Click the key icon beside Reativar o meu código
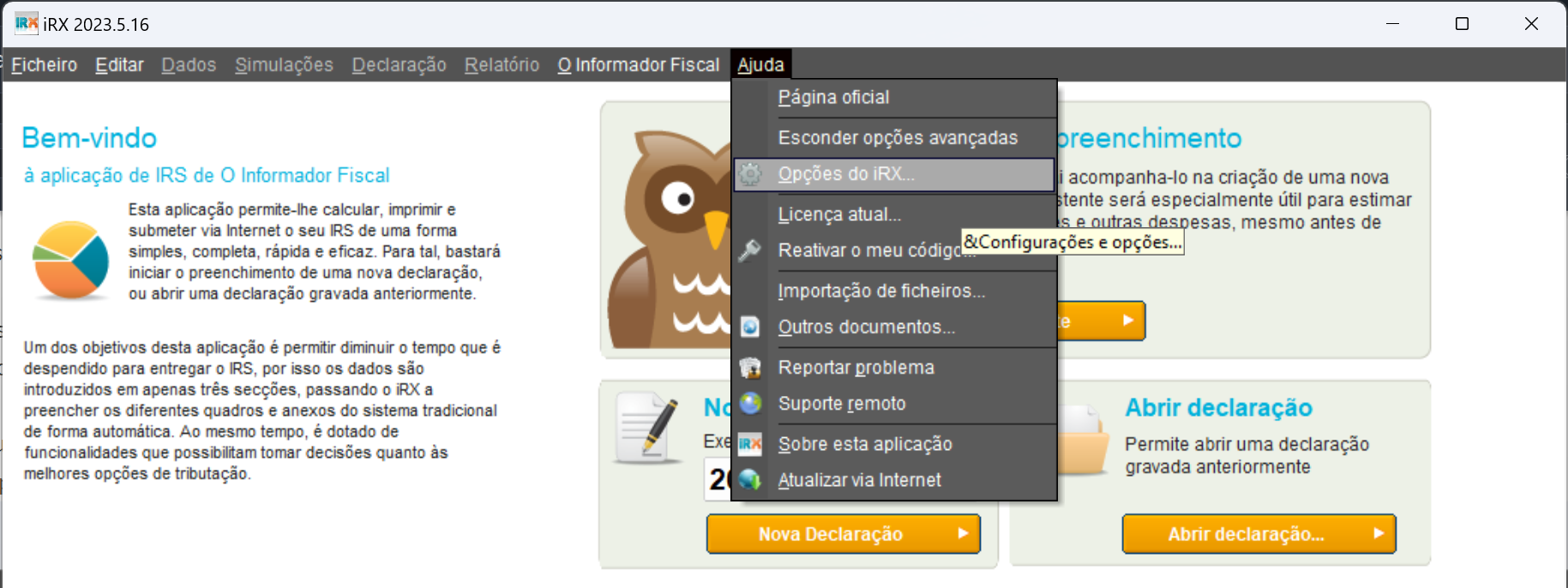The width and height of the screenshot is (1568, 588). tap(750, 250)
